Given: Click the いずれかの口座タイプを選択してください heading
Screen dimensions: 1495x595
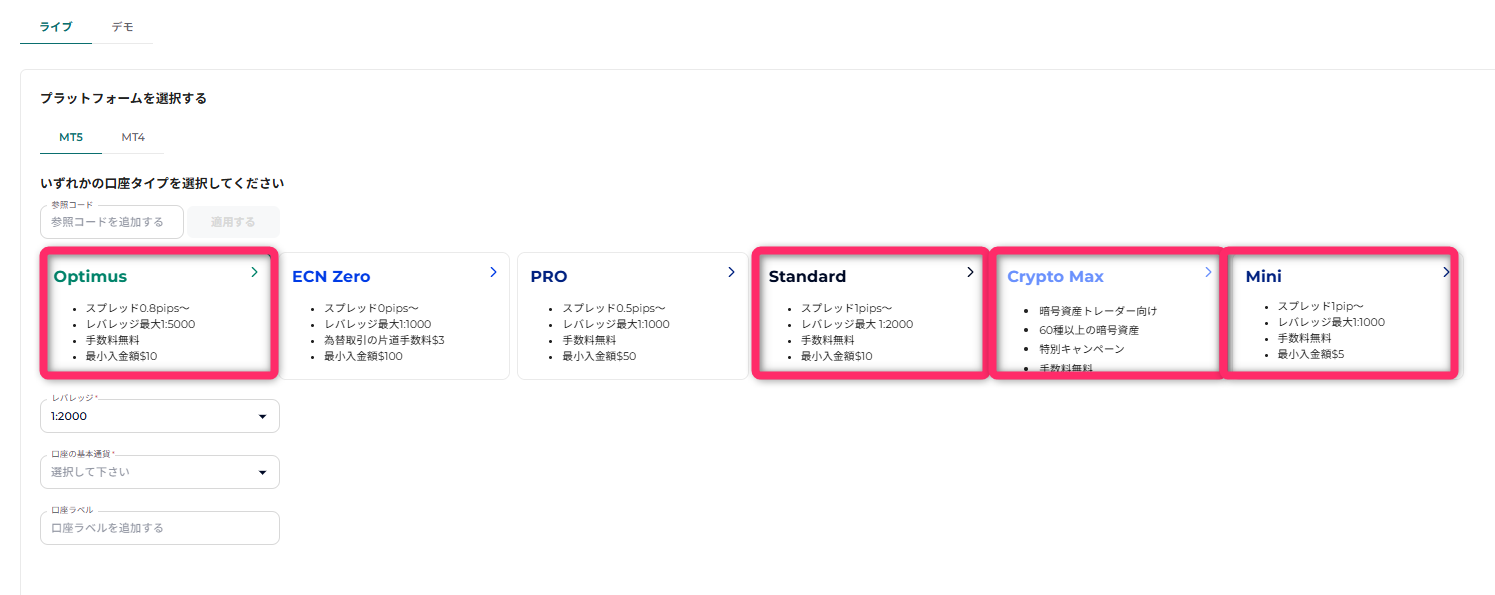Looking at the screenshot, I should click(x=162, y=183).
